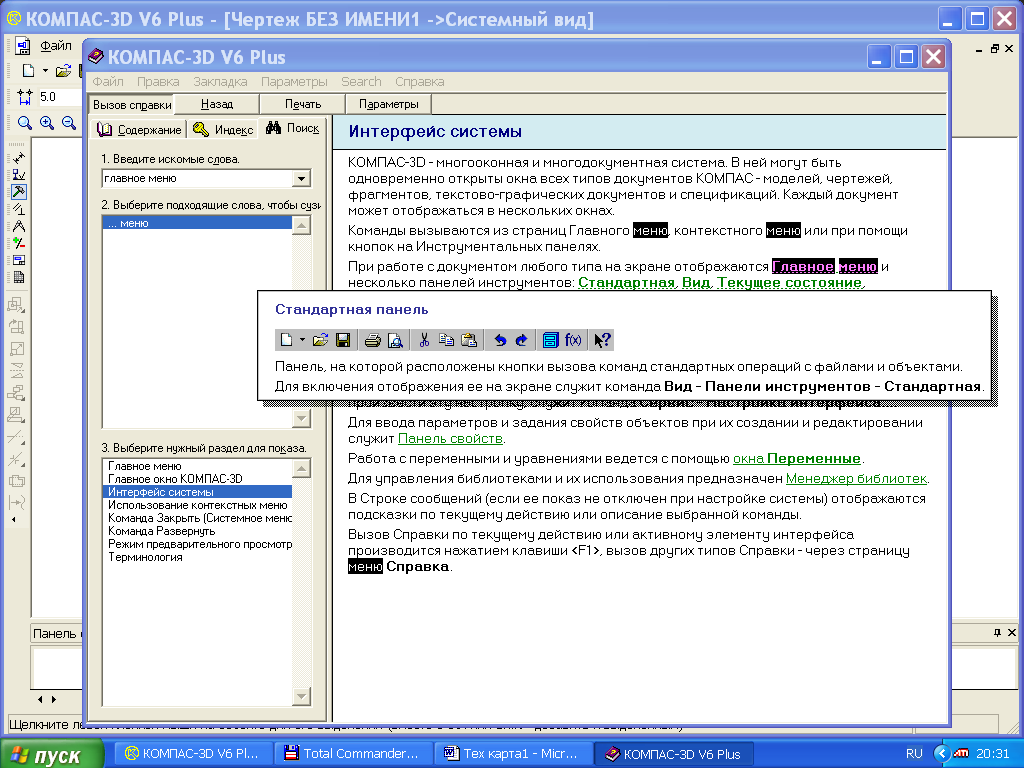Open the Параметры menu in help menu bar
Screen dimensions: 1024x768
[294, 82]
